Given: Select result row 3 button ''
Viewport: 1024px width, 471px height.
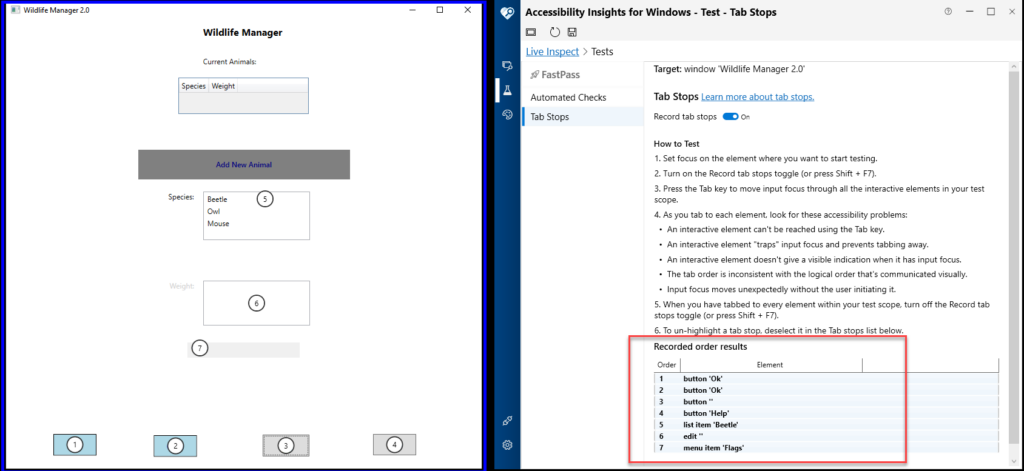Looking at the screenshot, I should pyautogui.click(x=826, y=402).
